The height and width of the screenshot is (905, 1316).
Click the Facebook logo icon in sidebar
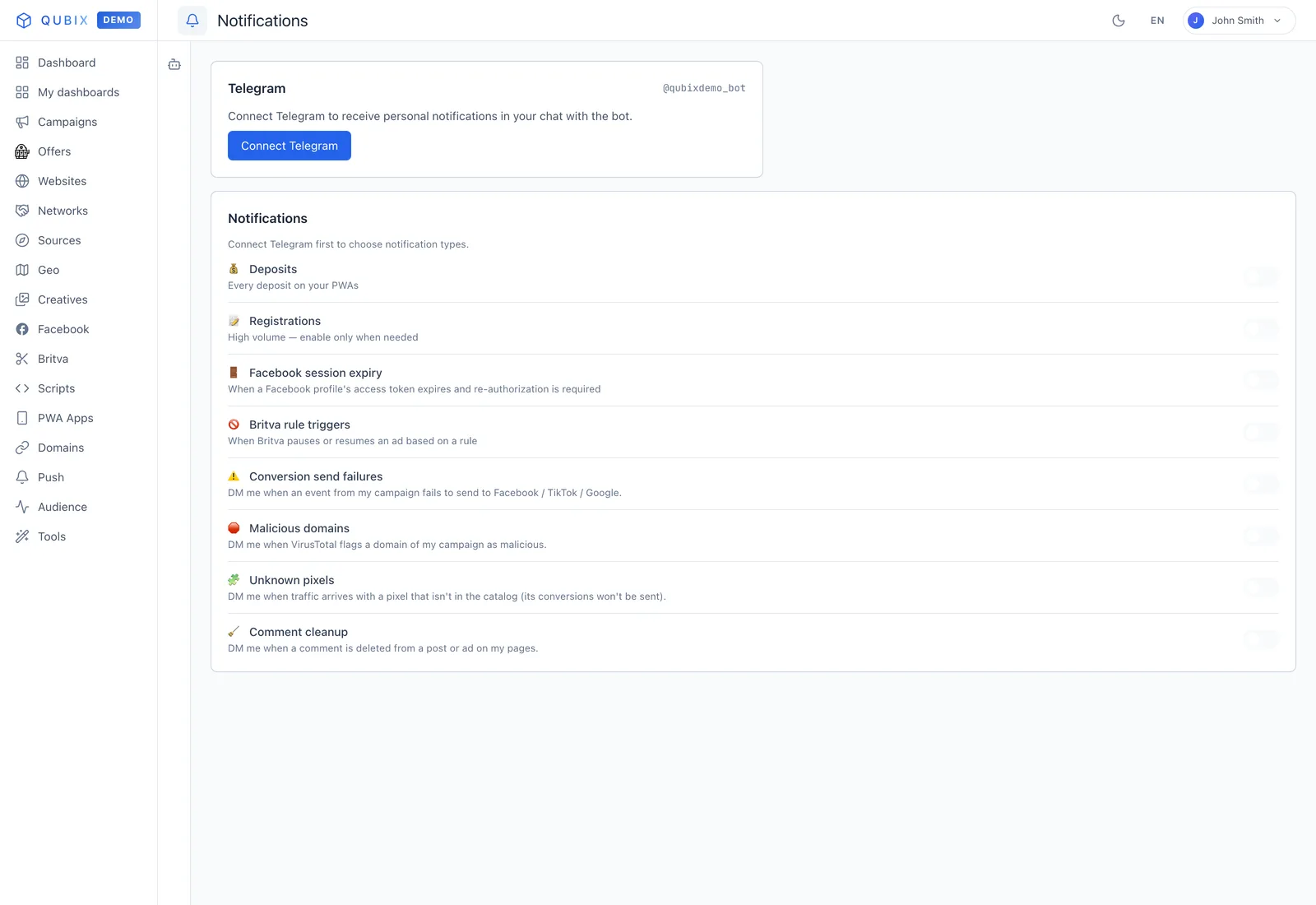[x=22, y=329]
